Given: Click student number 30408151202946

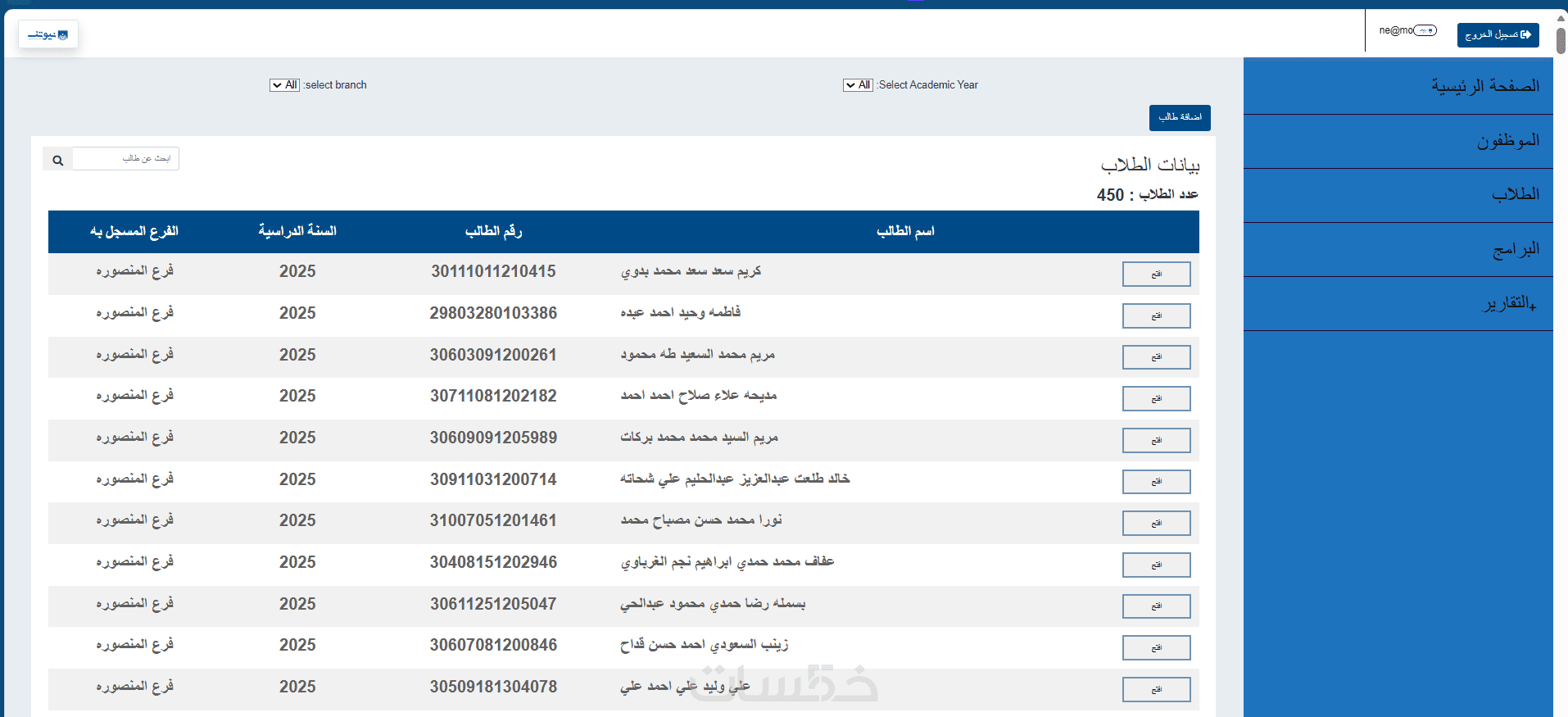Looking at the screenshot, I should pyautogui.click(x=493, y=562).
